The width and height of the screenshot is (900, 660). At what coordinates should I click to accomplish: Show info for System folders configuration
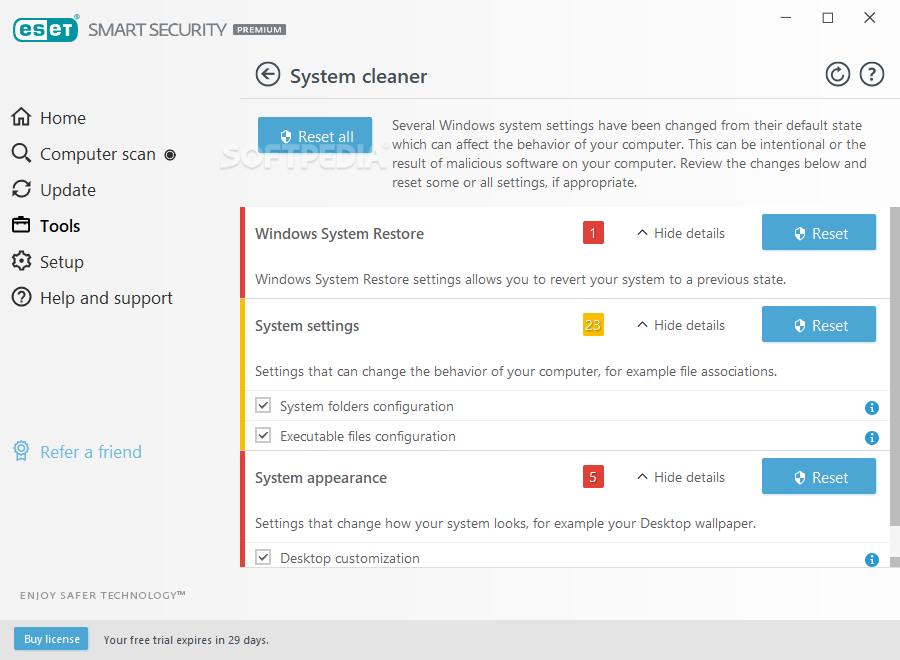click(x=871, y=407)
